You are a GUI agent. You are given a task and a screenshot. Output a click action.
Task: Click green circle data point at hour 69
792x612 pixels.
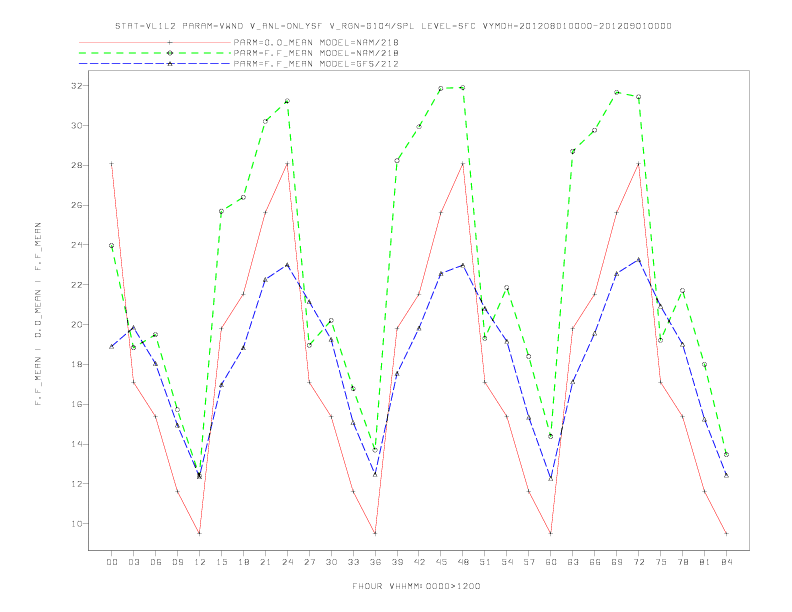pos(617,92)
